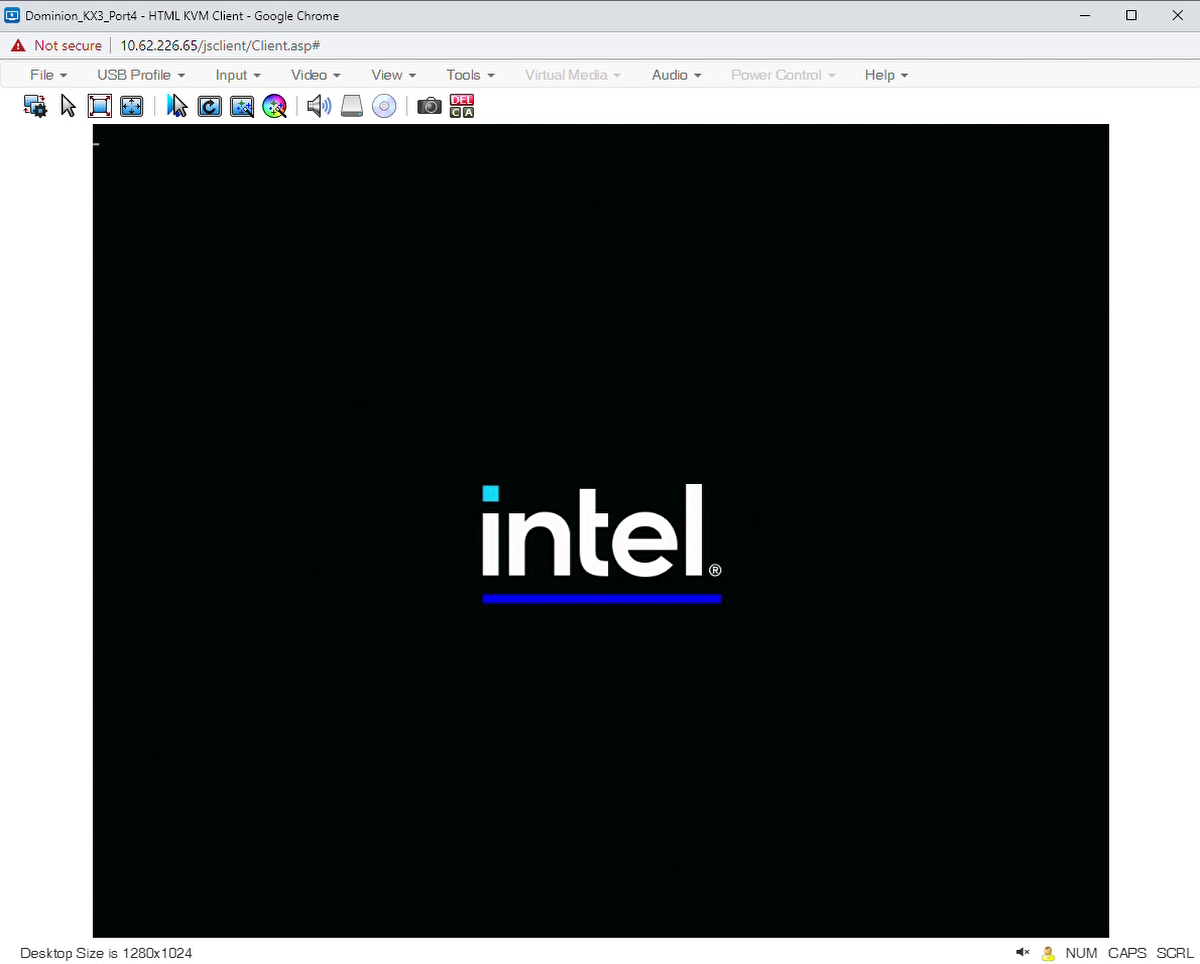1200x964 pixels.
Task: Click the Audio speaker toolbar icon
Action: (319, 106)
